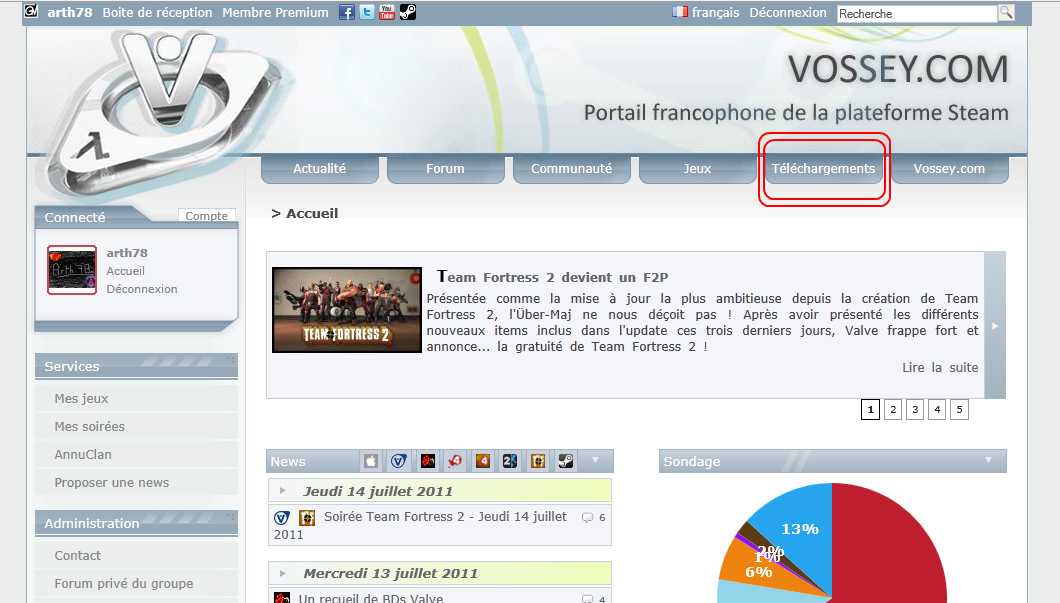Open Team Fortress 2 devient un F2P headline
Screen dimensions: 1060x603
point(552,276)
